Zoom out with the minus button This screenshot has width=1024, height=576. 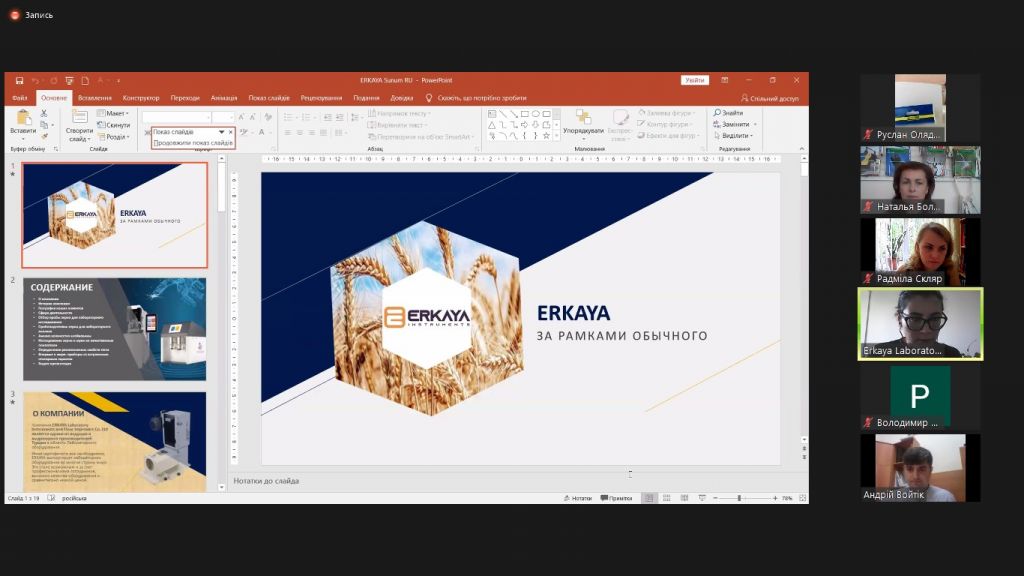click(716, 498)
